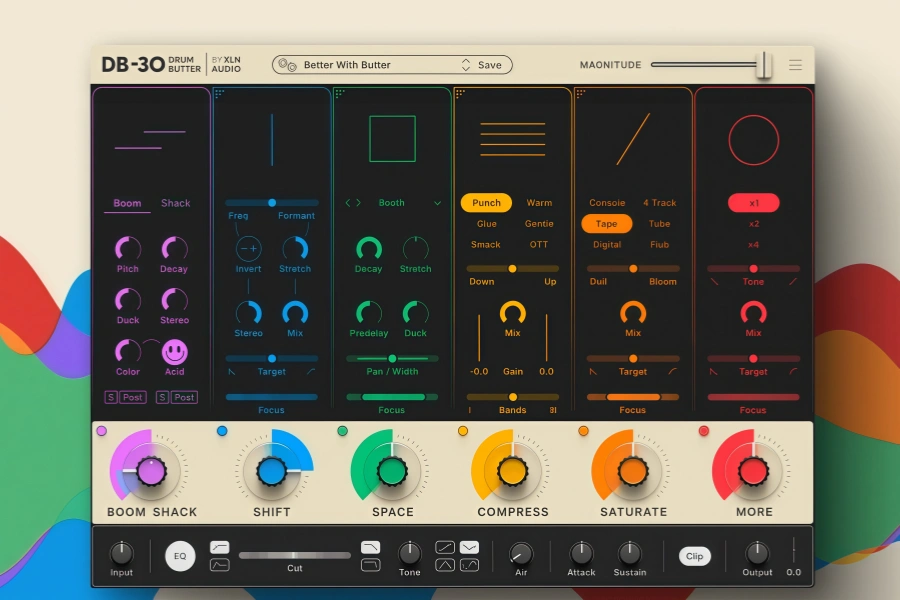Select the Punch compressor mode
The width and height of the screenshot is (900, 600).
pyautogui.click(x=486, y=203)
